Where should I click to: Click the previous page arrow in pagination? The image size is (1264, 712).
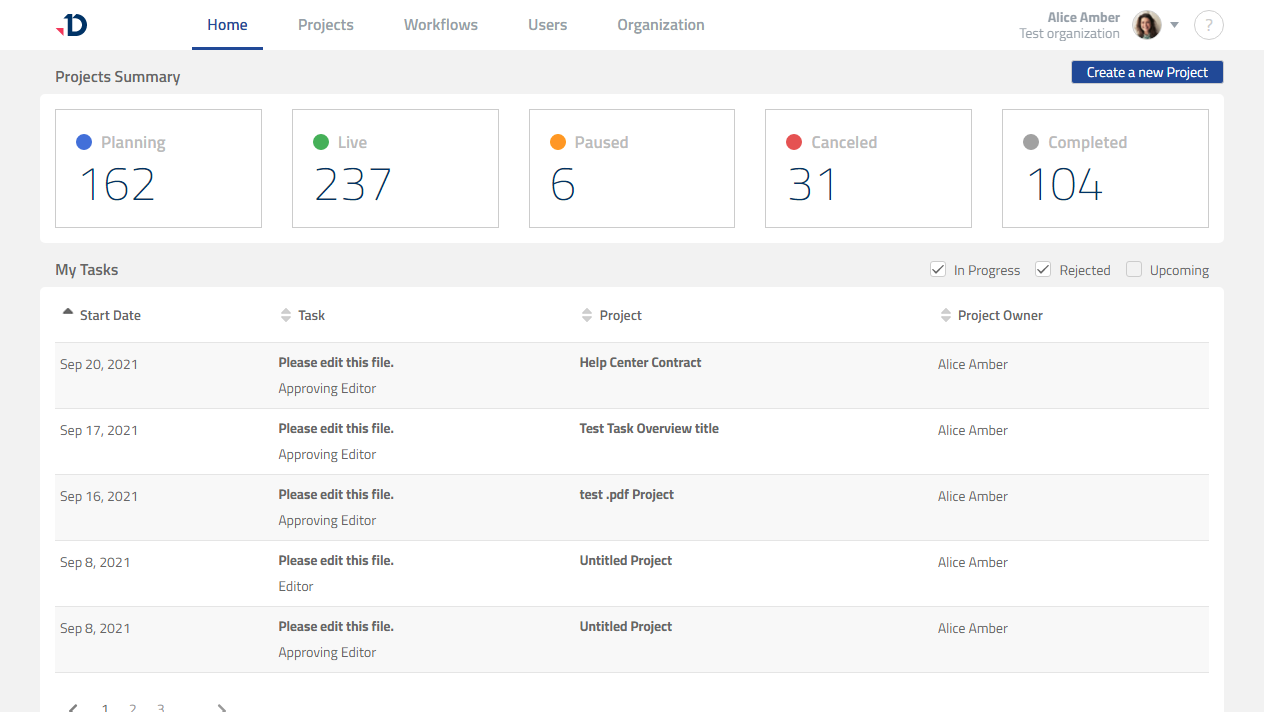pos(72,706)
